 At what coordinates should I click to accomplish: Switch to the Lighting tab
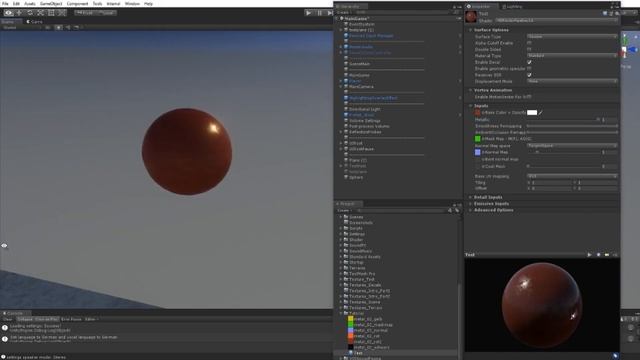click(x=513, y=7)
